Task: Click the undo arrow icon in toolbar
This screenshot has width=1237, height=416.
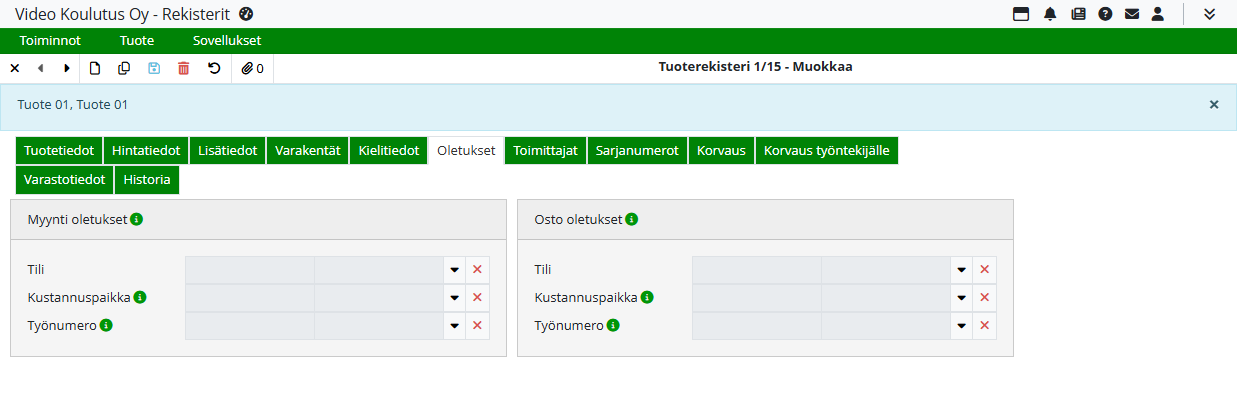Action: pos(213,69)
